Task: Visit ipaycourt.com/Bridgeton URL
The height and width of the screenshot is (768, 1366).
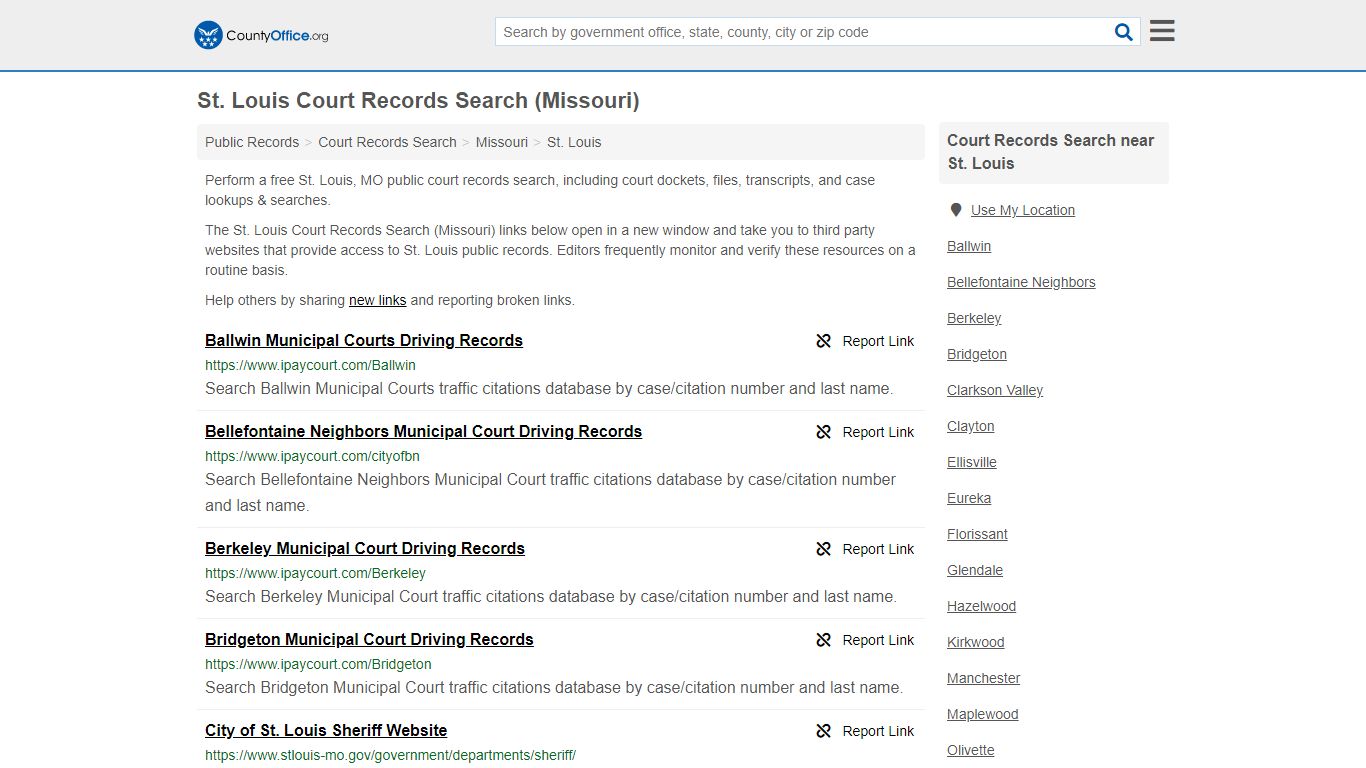Action: coord(318,664)
